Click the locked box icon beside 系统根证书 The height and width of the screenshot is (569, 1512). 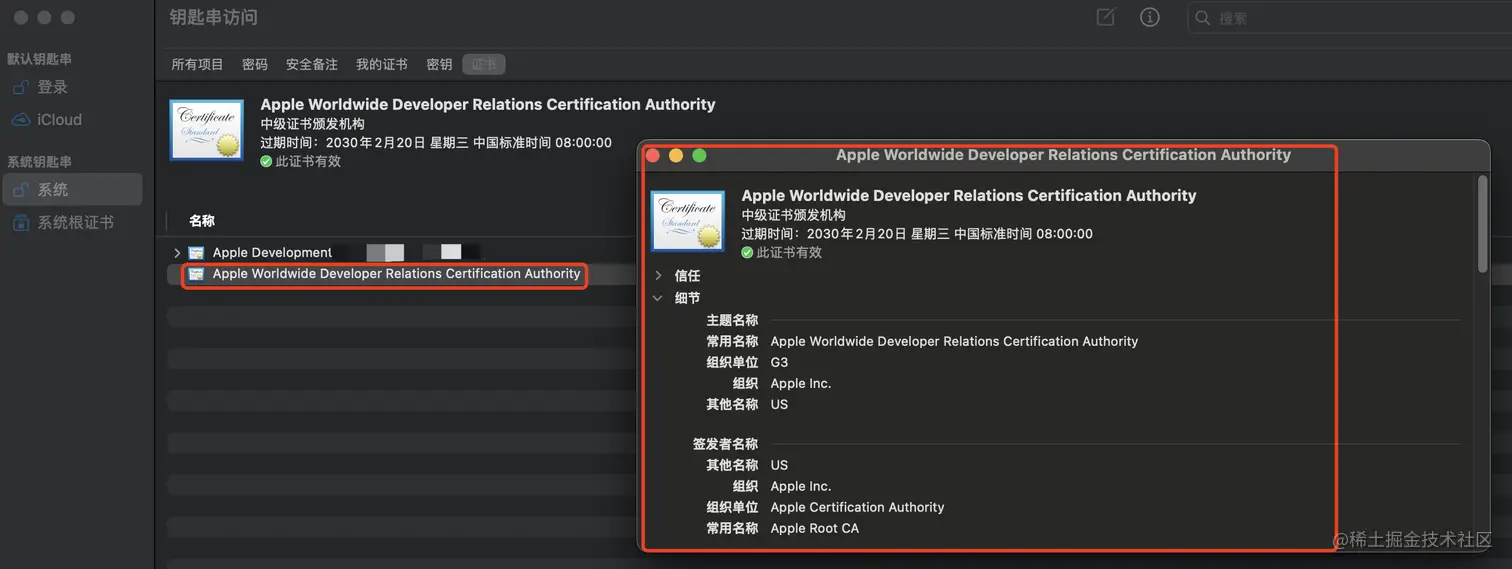(22, 222)
